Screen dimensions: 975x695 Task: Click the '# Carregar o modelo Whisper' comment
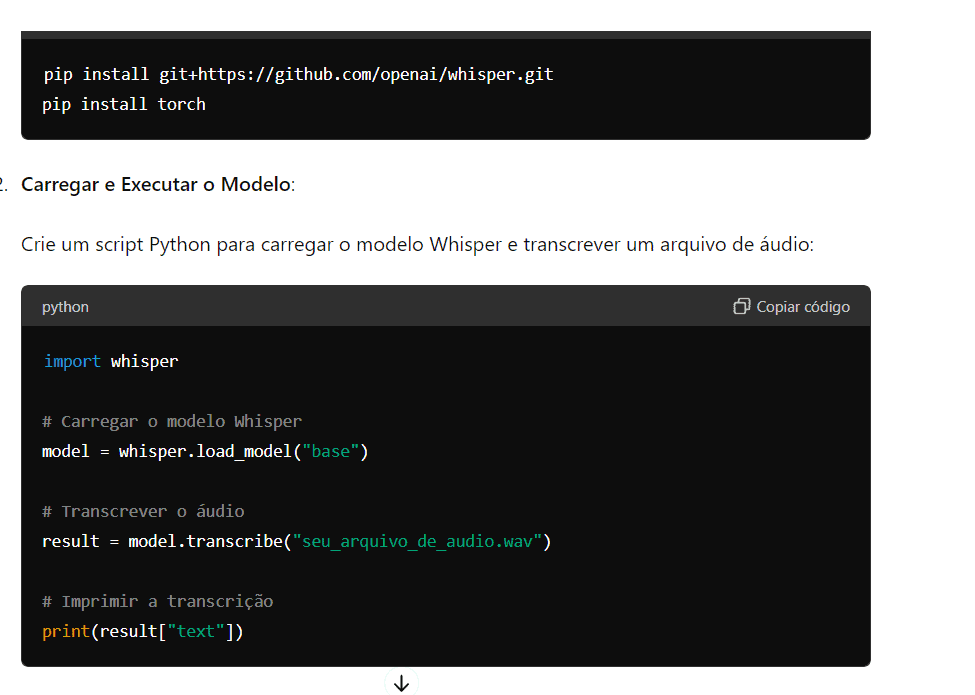[x=172, y=421]
